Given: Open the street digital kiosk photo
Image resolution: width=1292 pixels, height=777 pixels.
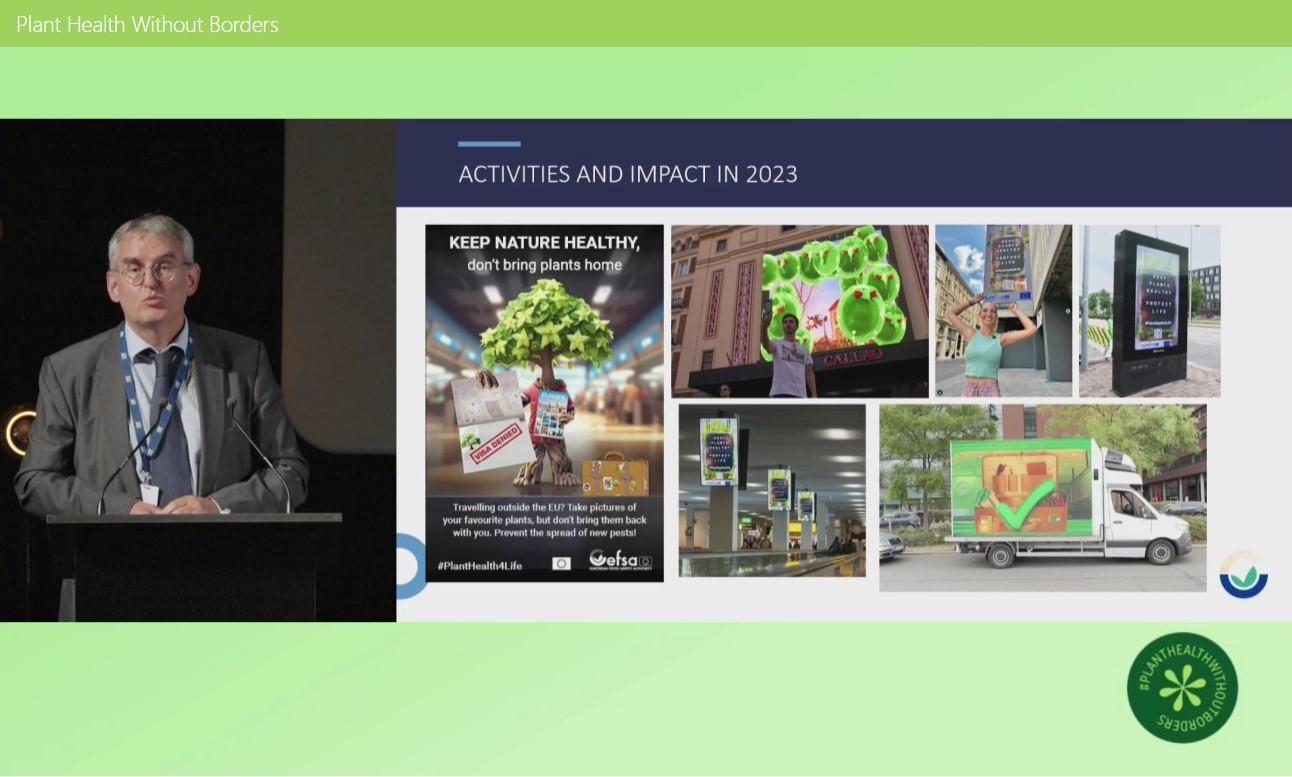Looking at the screenshot, I should 1149,311.
